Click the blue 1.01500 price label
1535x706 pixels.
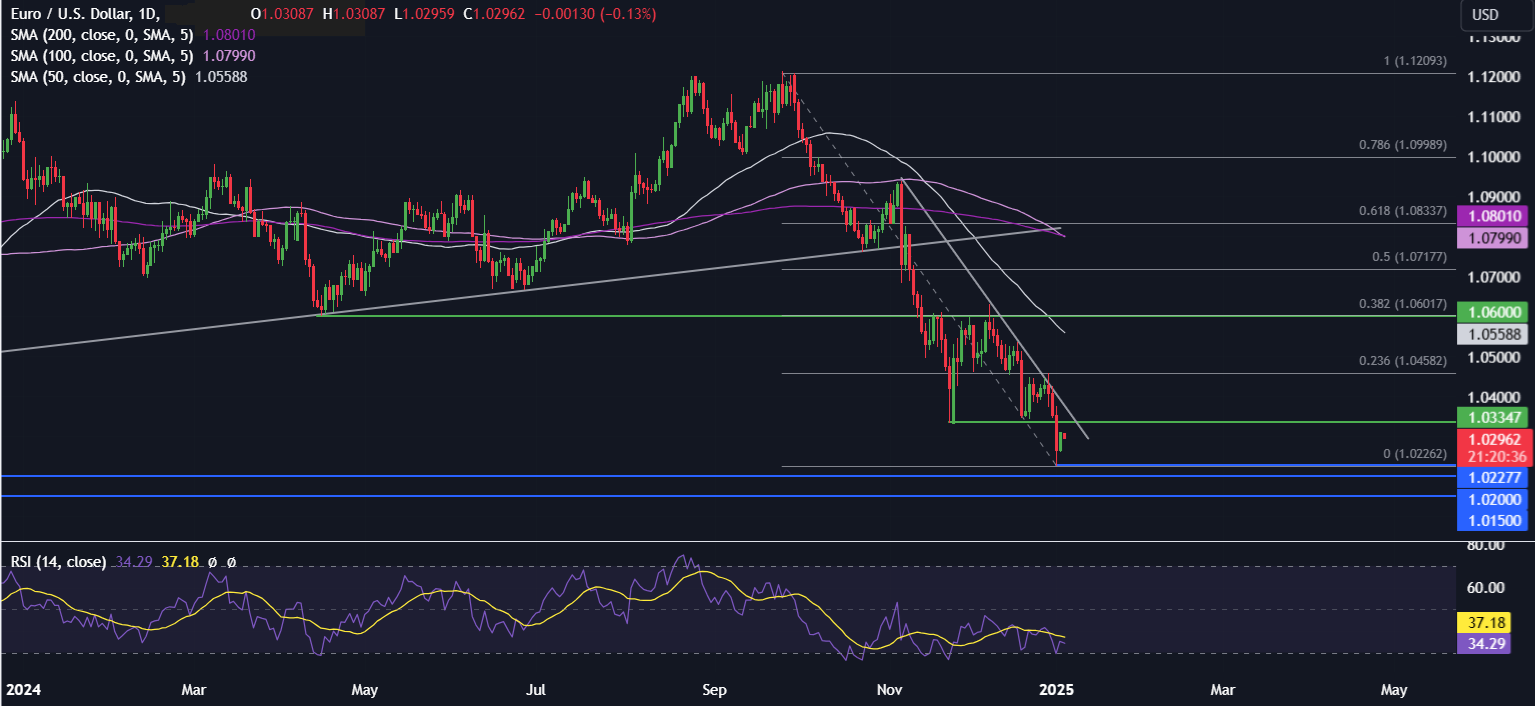point(1493,520)
